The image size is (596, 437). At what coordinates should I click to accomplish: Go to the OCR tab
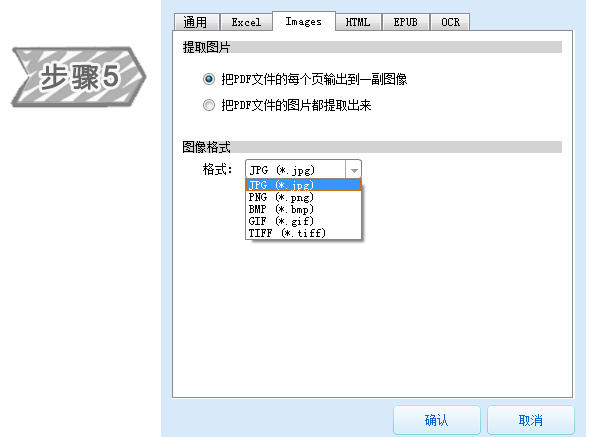point(450,22)
